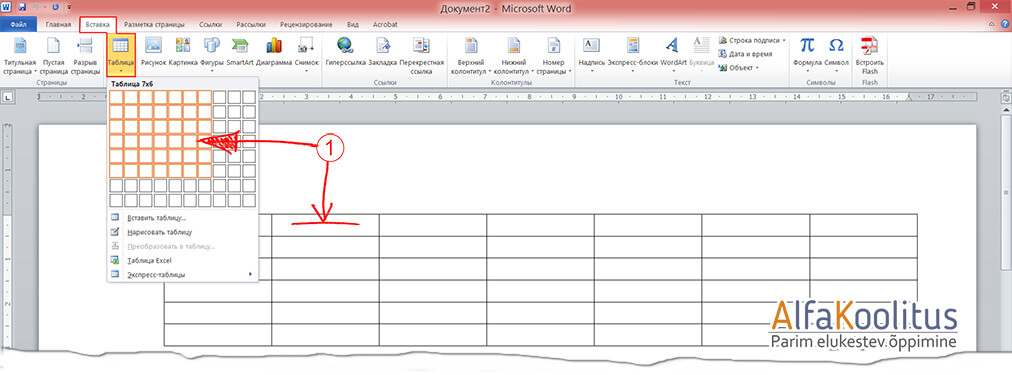Insert a cross-reference with Перекрестная ссылка
This screenshot has height=375, width=1012.
(421, 57)
